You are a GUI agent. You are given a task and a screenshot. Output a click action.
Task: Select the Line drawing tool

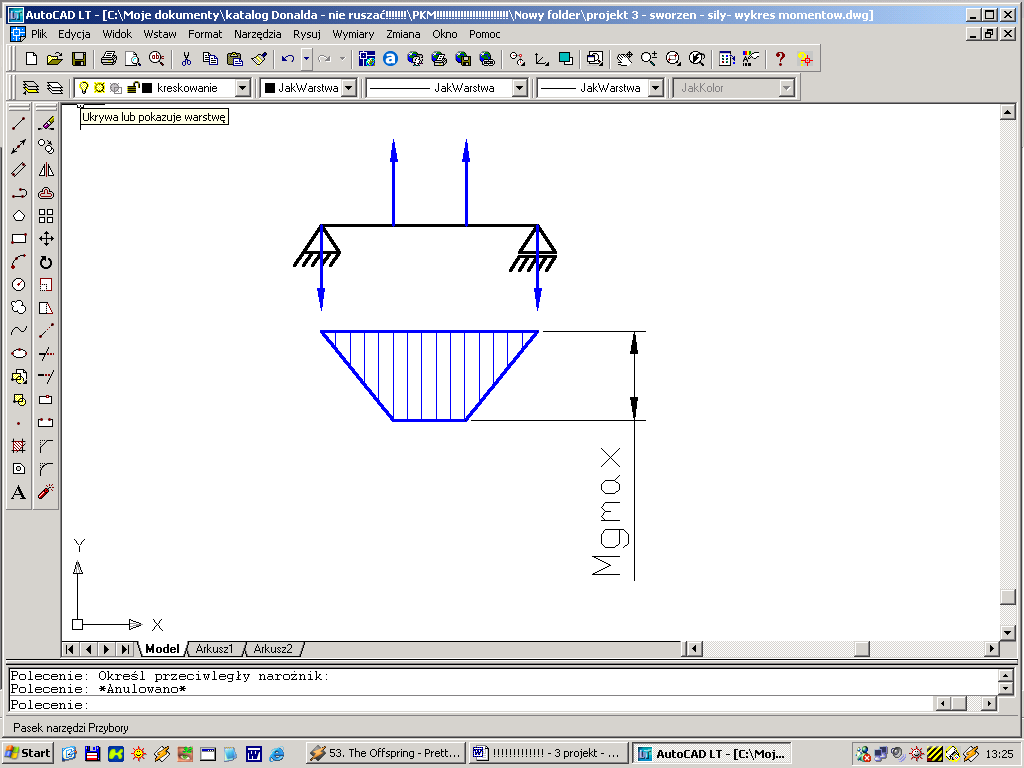coord(18,123)
